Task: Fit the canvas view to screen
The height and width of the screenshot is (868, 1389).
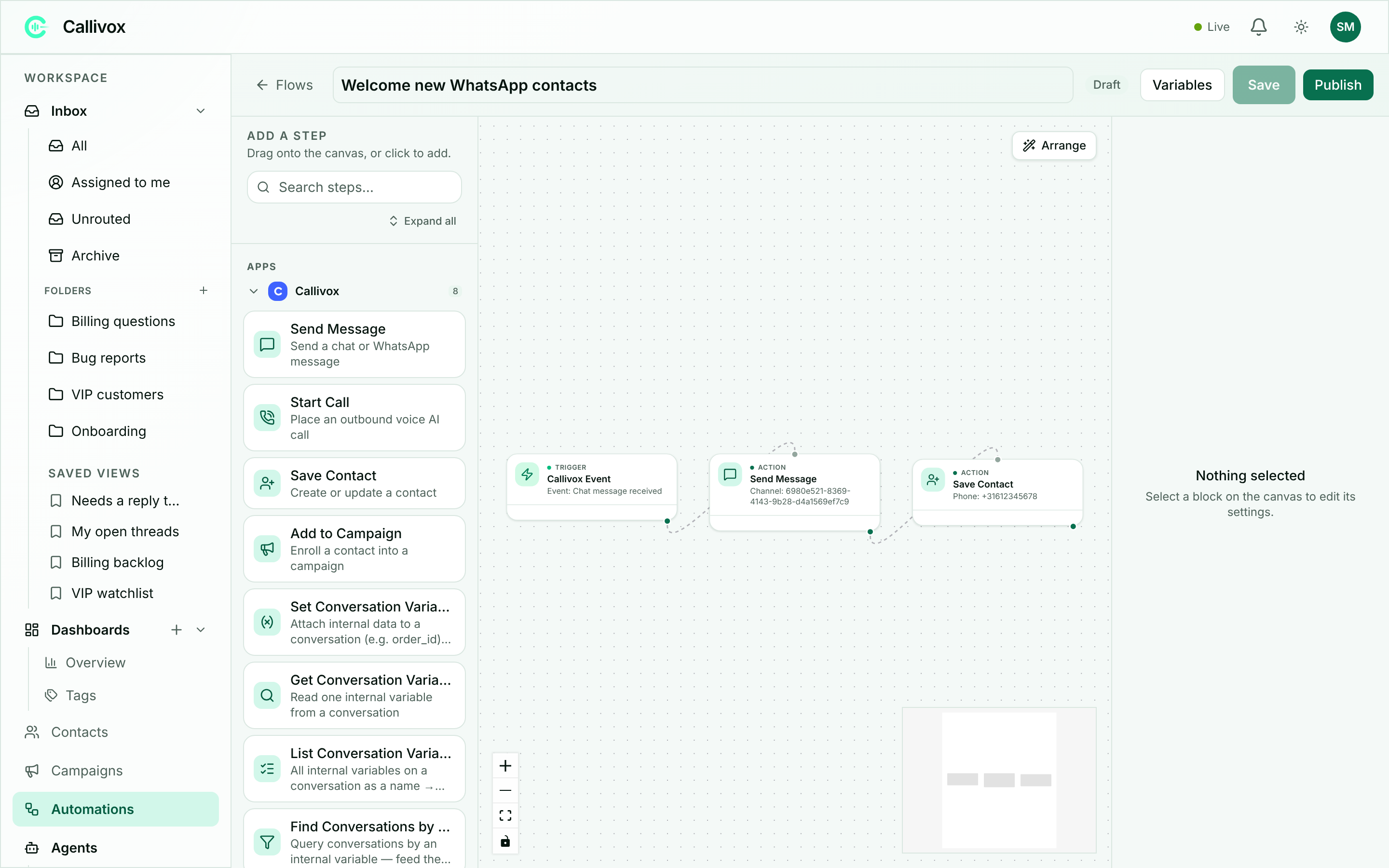Action: (505, 816)
